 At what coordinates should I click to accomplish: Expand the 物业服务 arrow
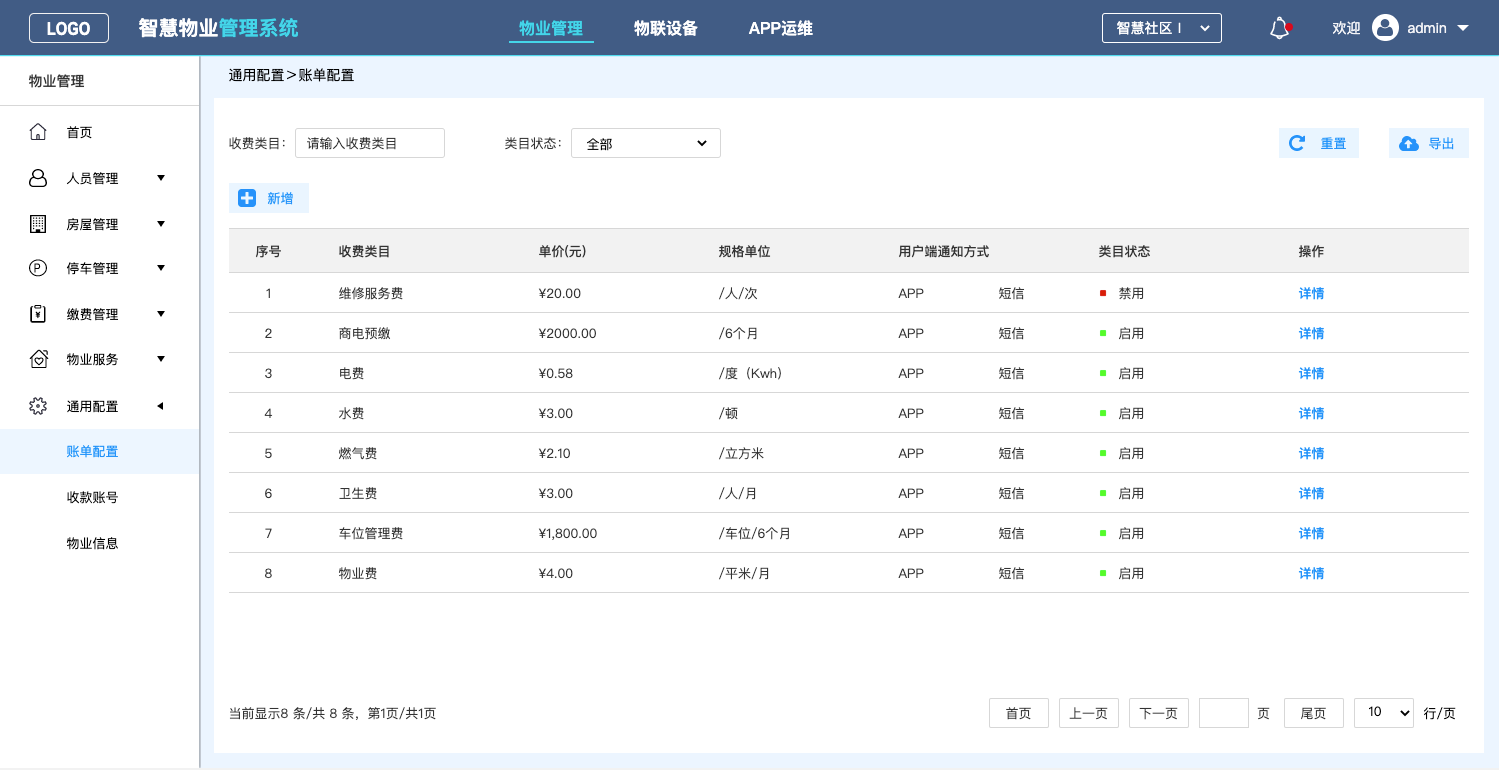[161, 359]
